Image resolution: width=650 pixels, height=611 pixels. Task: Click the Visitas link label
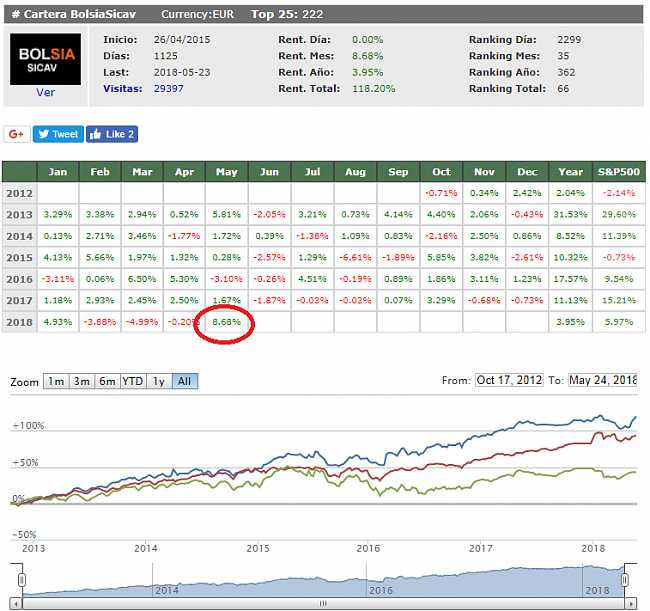(x=122, y=89)
